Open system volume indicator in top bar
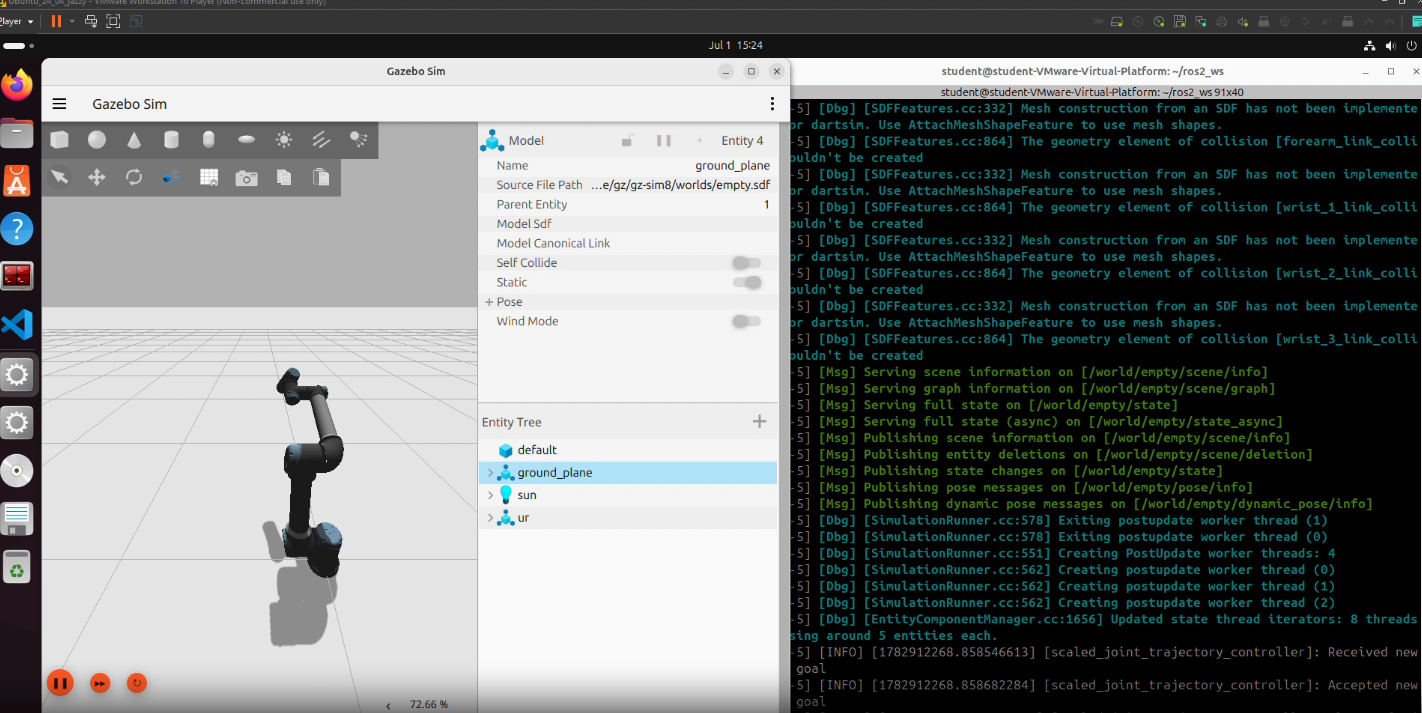Screen dimensions: 1422x713 pyautogui.click(x=1390, y=46)
